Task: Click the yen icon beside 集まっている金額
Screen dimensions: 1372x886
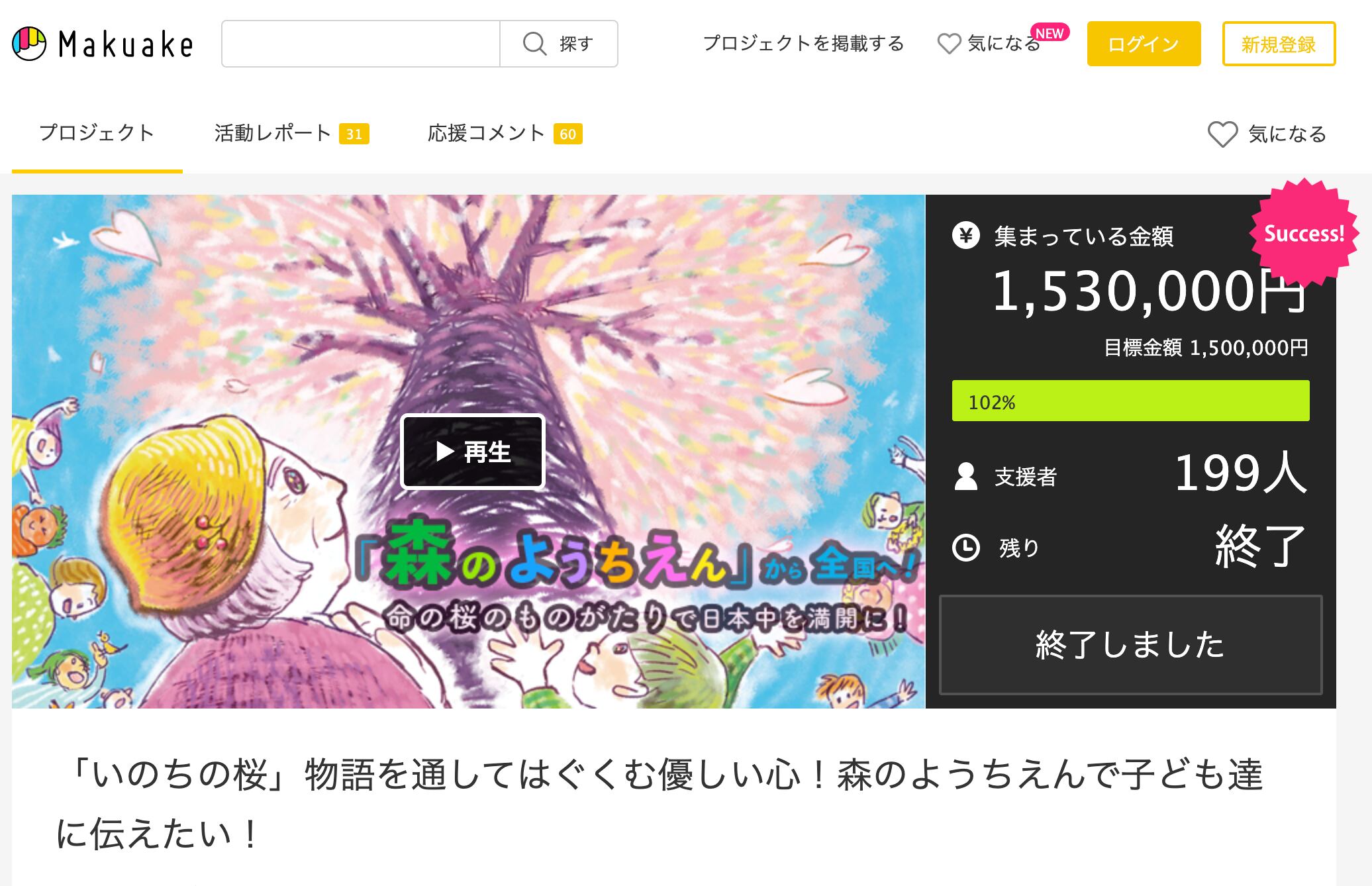Action: (x=966, y=236)
